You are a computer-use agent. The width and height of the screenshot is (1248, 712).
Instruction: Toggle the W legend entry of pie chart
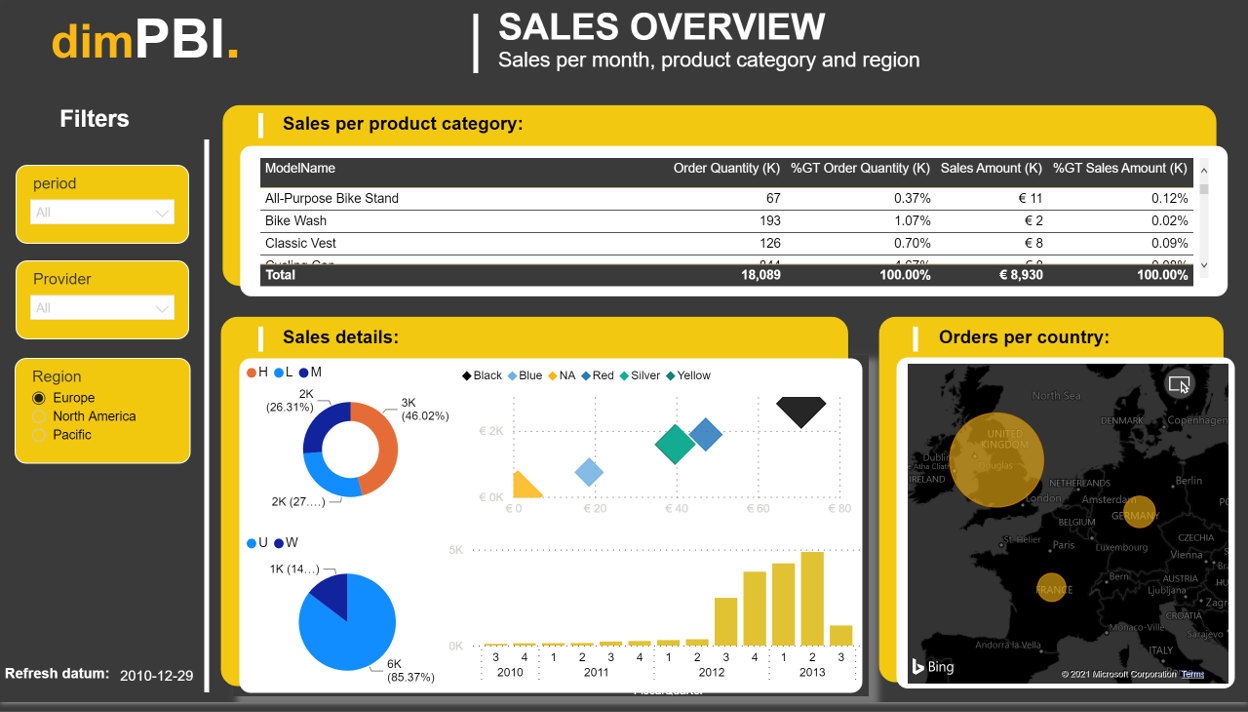(286, 543)
